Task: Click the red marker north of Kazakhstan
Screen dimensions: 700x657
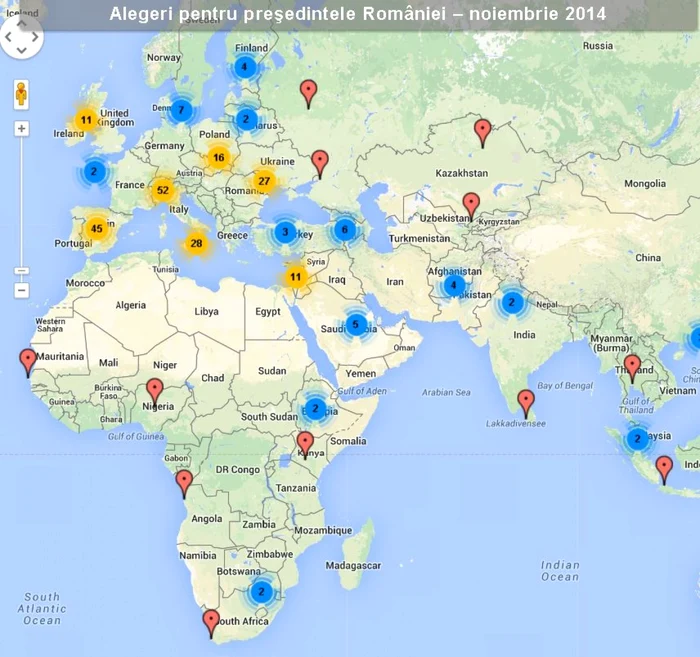Action: (483, 132)
